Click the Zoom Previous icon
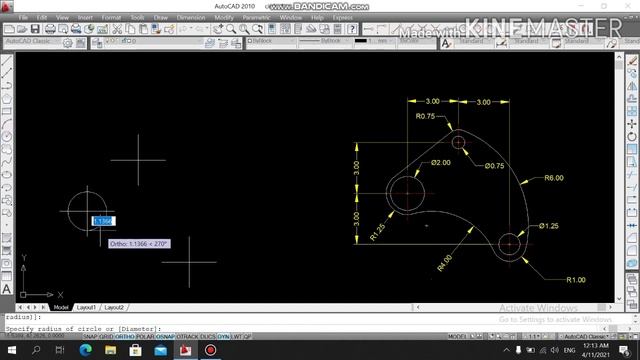 257,29
